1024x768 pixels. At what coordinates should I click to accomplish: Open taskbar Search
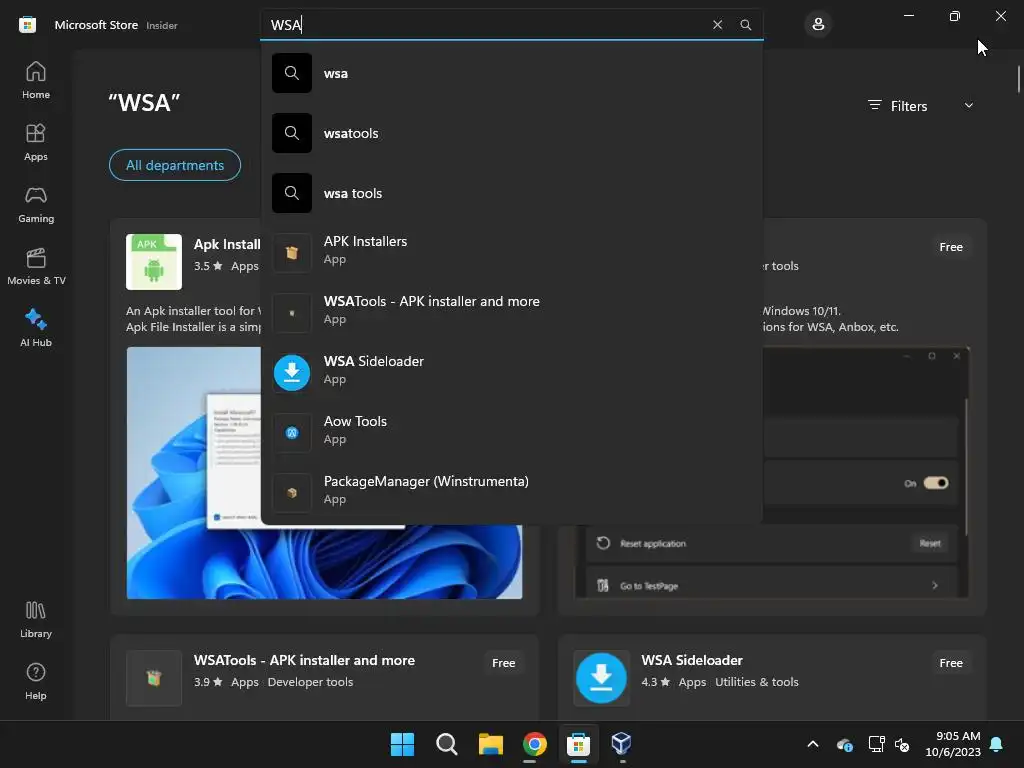click(447, 744)
